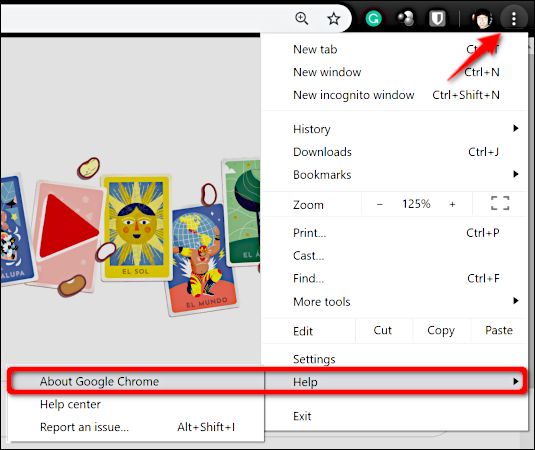Image resolution: width=535 pixels, height=450 pixels.
Task: Open the Bitwarden shield extension icon
Action: coord(437,18)
